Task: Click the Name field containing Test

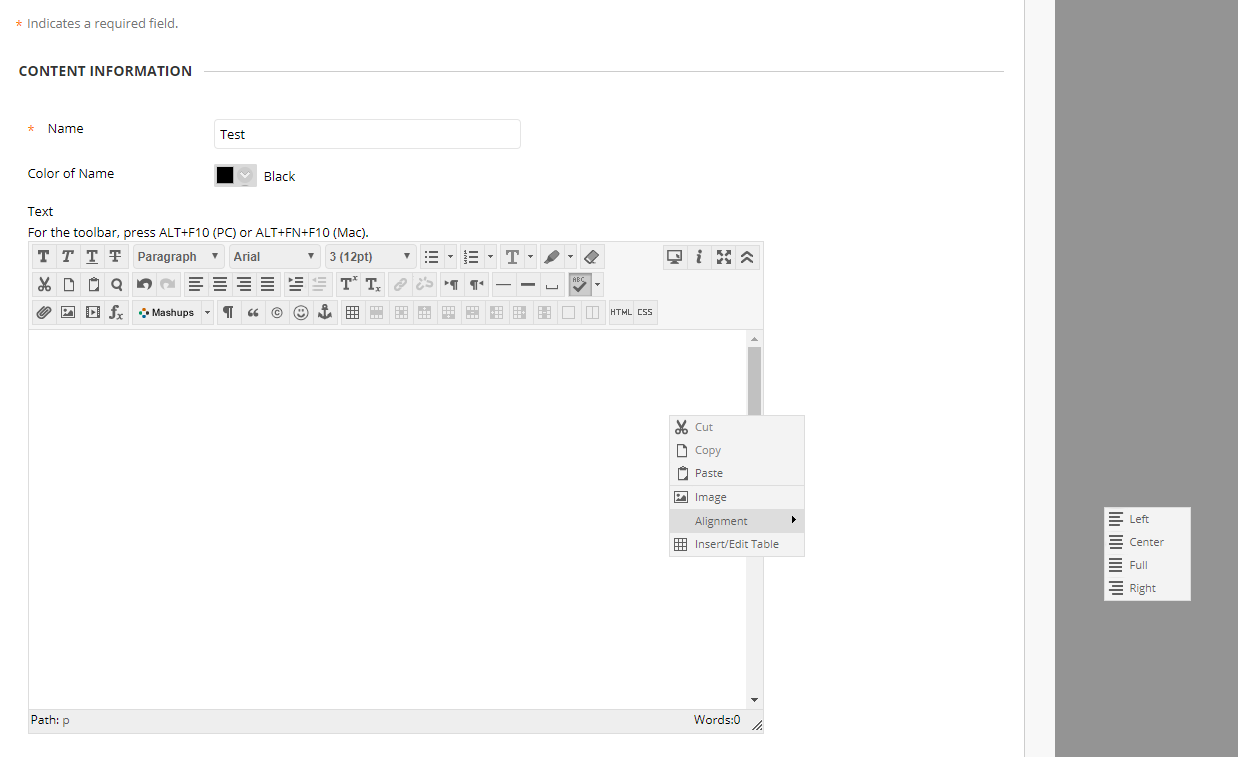Action: pyautogui.click(x=367, y=134)
